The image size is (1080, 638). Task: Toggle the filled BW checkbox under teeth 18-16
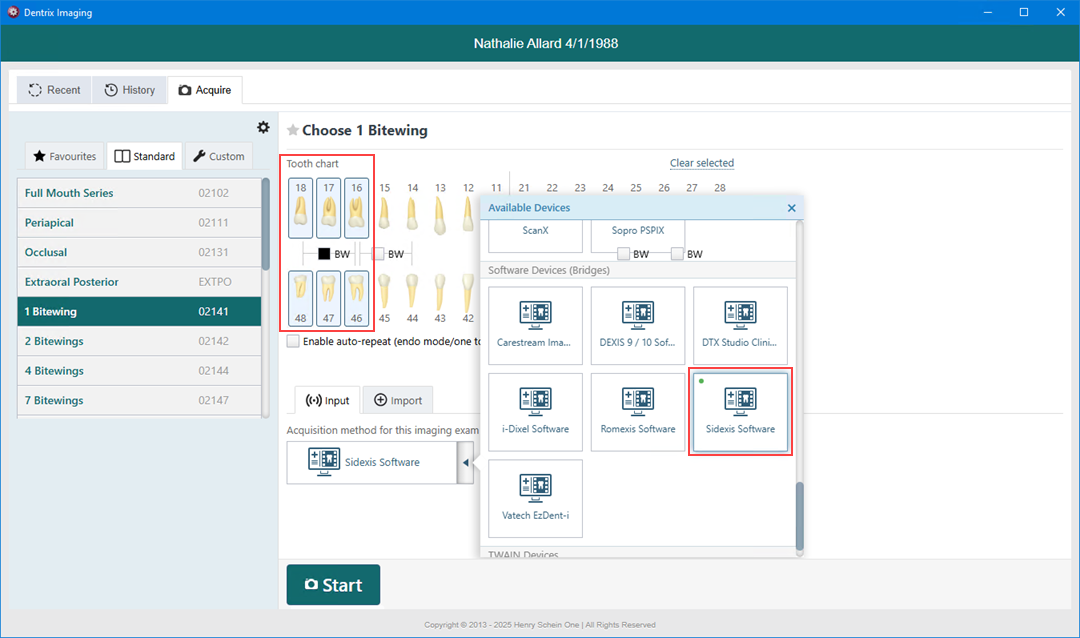tap(324, 254)
